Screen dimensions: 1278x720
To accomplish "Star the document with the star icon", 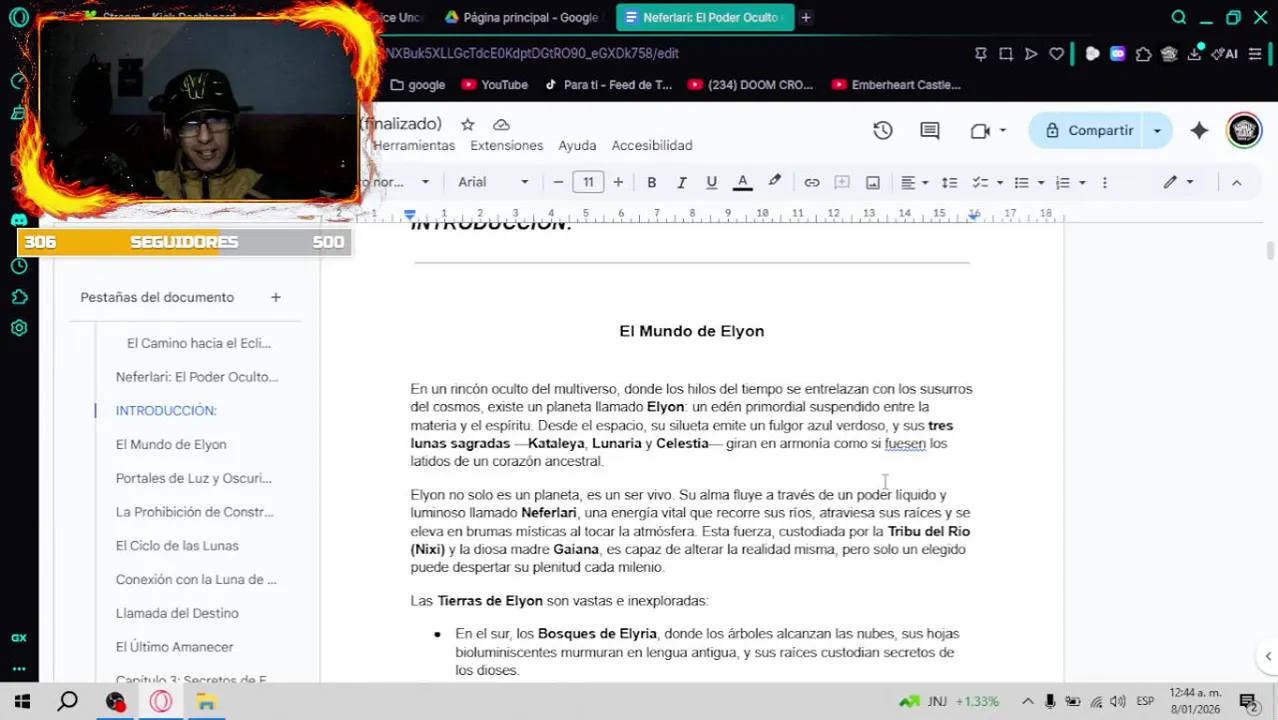I will tap(467, 124).
